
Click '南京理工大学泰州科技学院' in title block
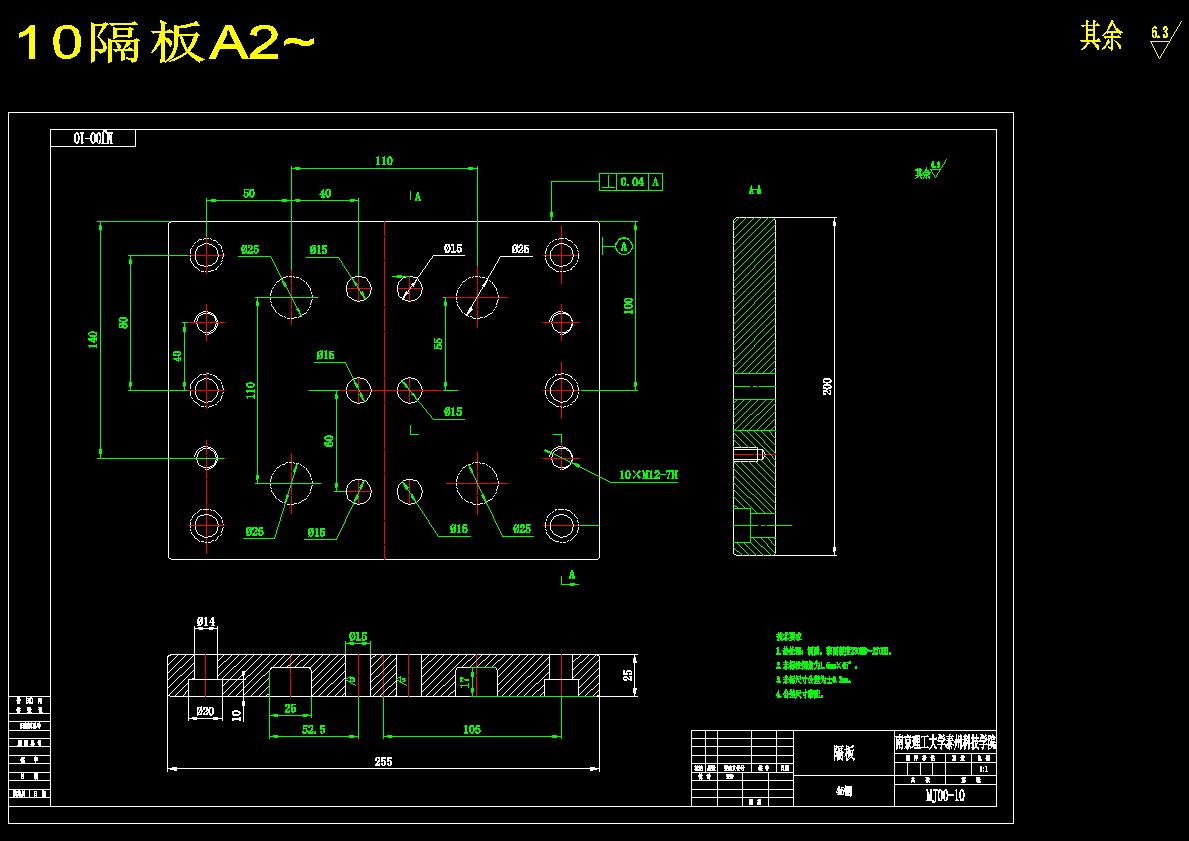[946, 742]
